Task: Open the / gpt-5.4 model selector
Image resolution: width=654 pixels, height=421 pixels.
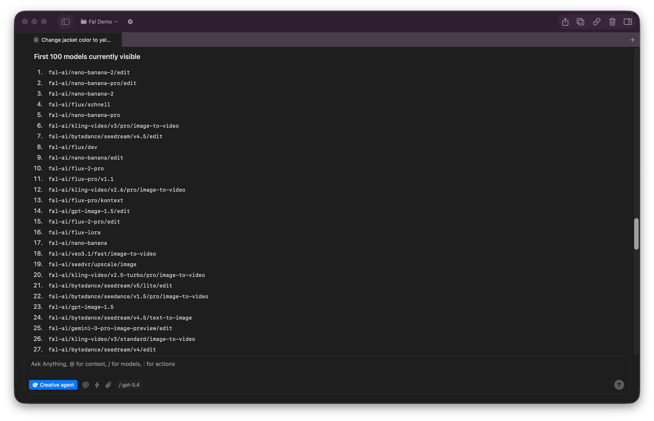Action: tap(129, 385)
